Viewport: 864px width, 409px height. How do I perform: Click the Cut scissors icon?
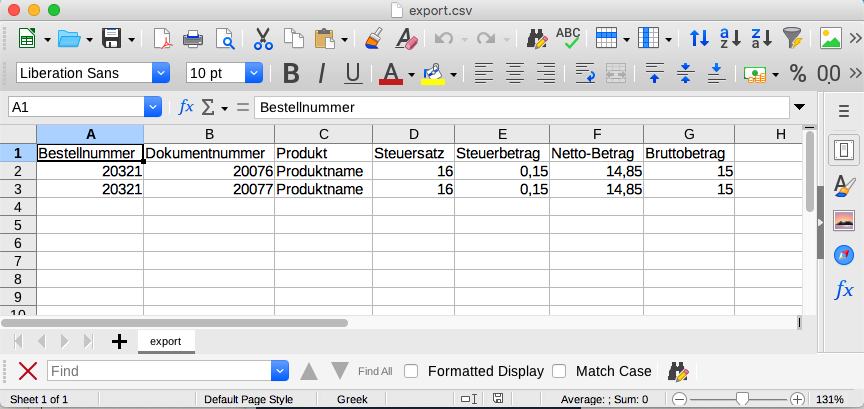[263, 39]
